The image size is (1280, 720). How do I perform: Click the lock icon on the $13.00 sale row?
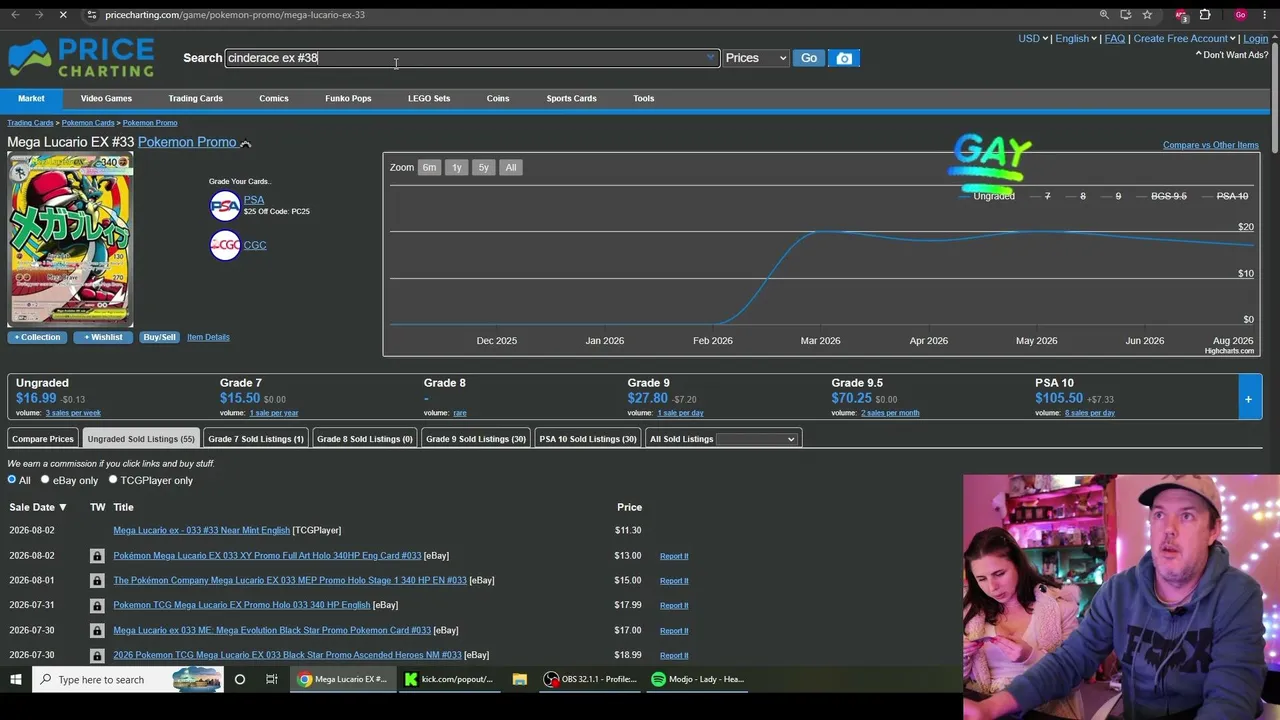pos(97,556)
